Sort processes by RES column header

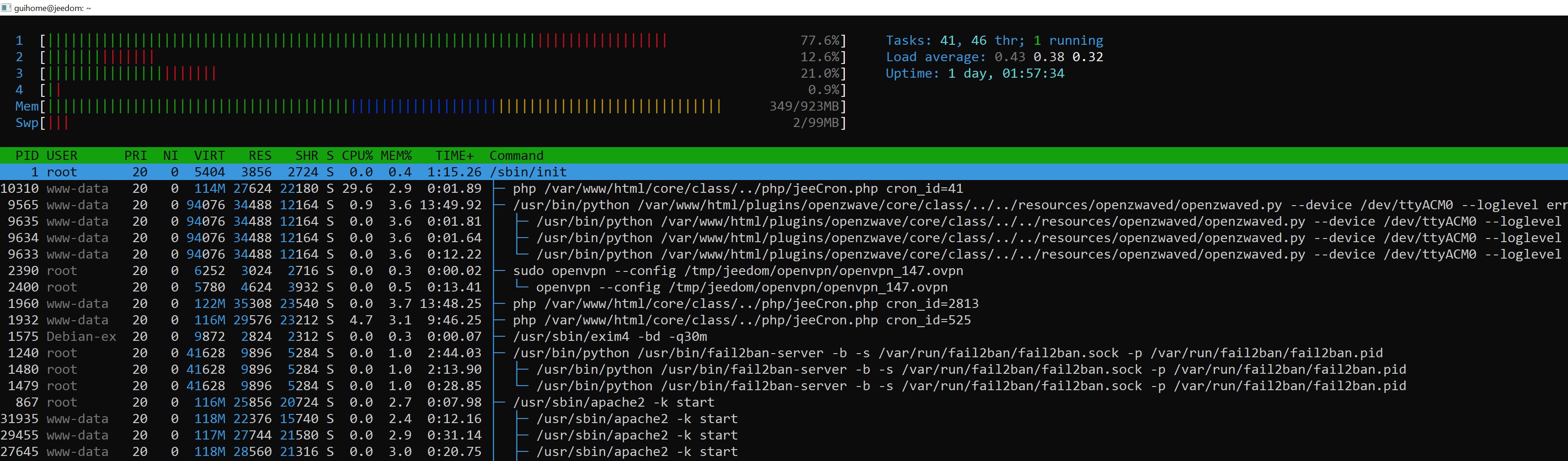260,156
